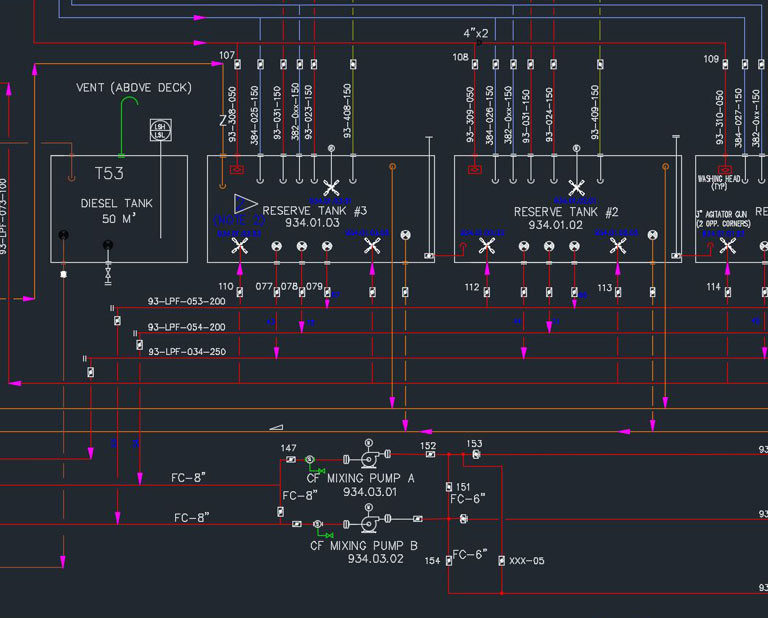Click vertical line label '93-408-150'

[x=347, y=111]
